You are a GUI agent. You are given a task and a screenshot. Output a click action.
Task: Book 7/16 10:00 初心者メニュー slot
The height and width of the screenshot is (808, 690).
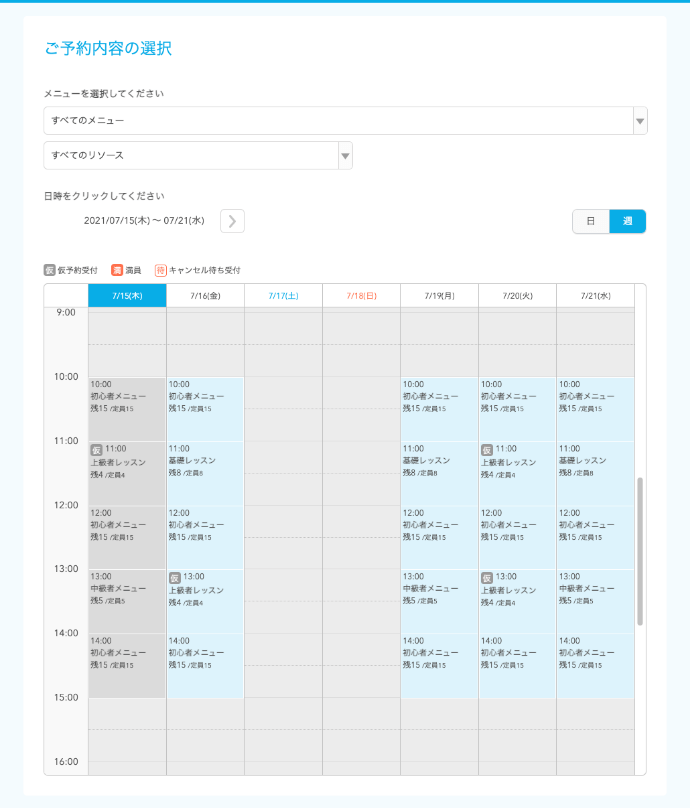205,409
